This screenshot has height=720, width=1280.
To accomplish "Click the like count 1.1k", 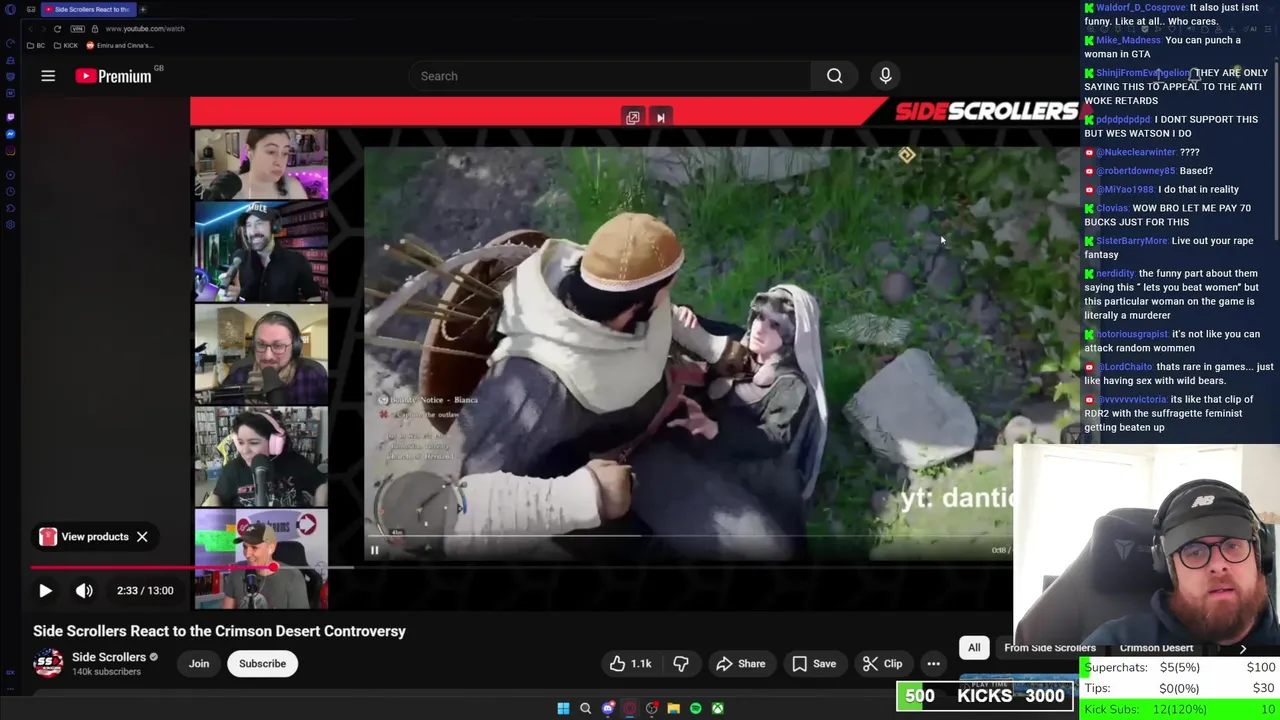I will (x=641, y=663).
